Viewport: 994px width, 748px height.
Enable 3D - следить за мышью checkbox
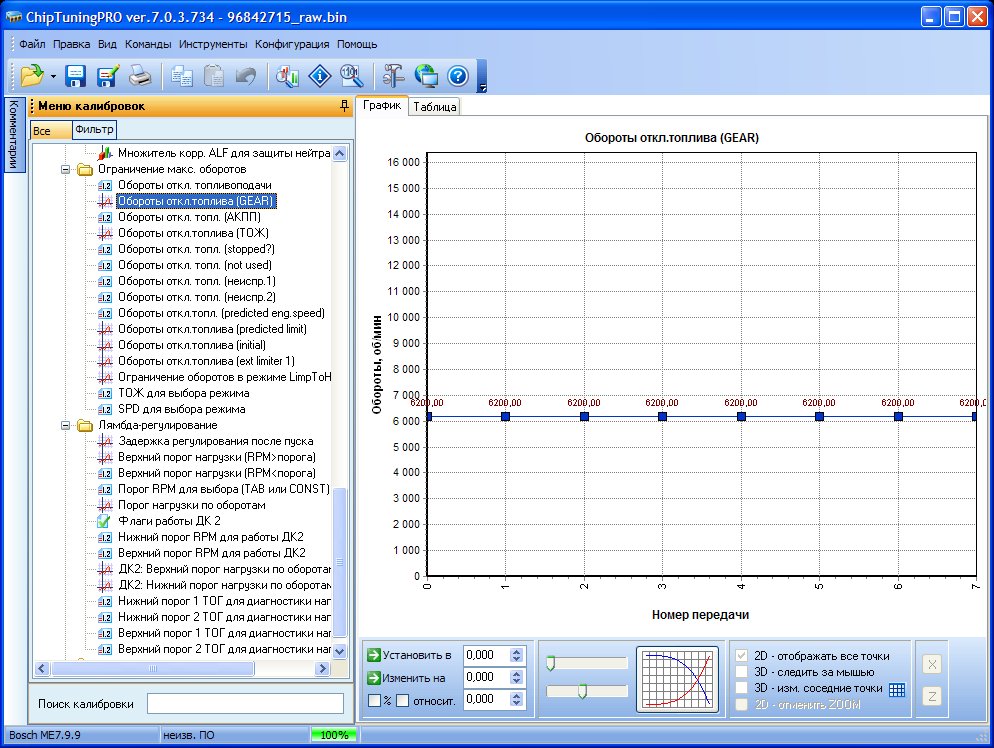(742, 672)
